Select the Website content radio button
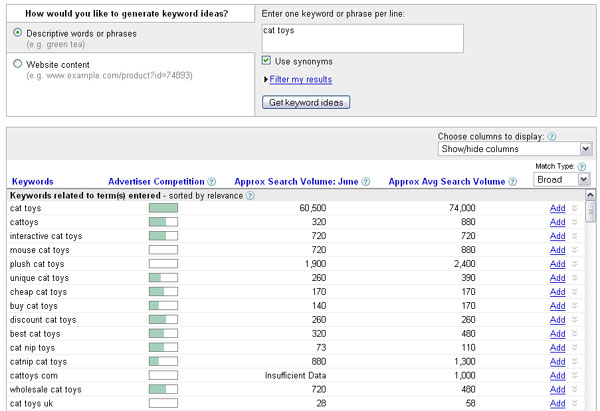The width and height of the screenshot is (600, 411). 18,63
